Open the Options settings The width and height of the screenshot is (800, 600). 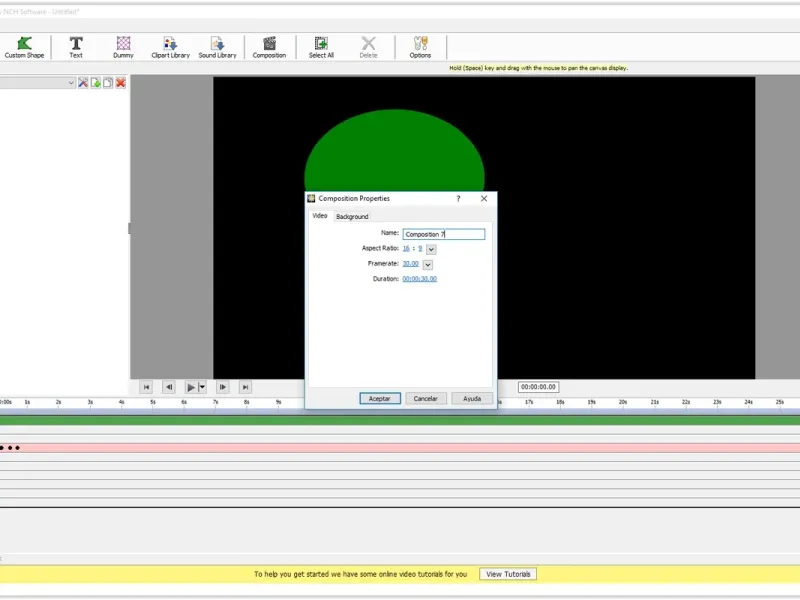click(x=420, y=47)
